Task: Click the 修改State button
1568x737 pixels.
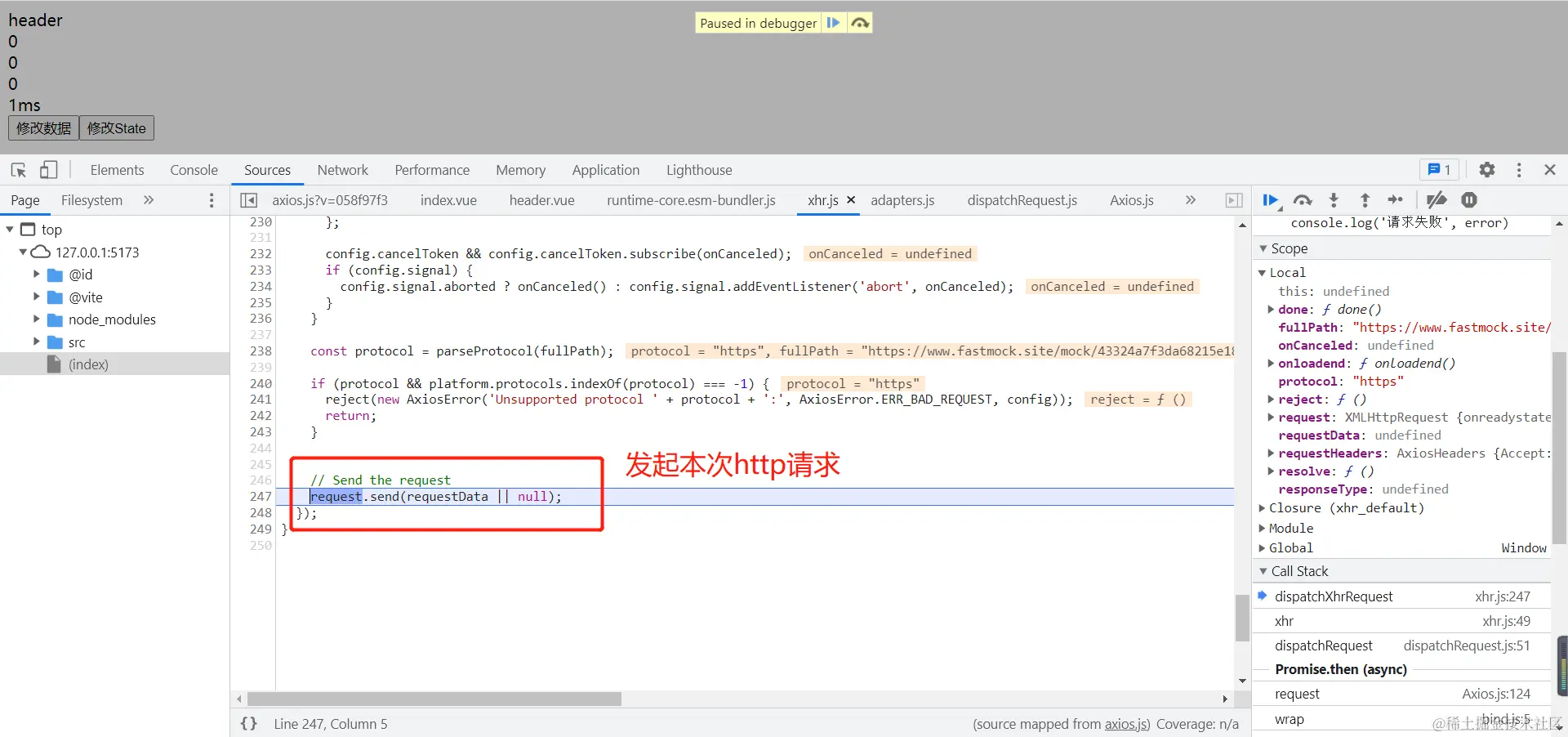Action: [117, 128]
